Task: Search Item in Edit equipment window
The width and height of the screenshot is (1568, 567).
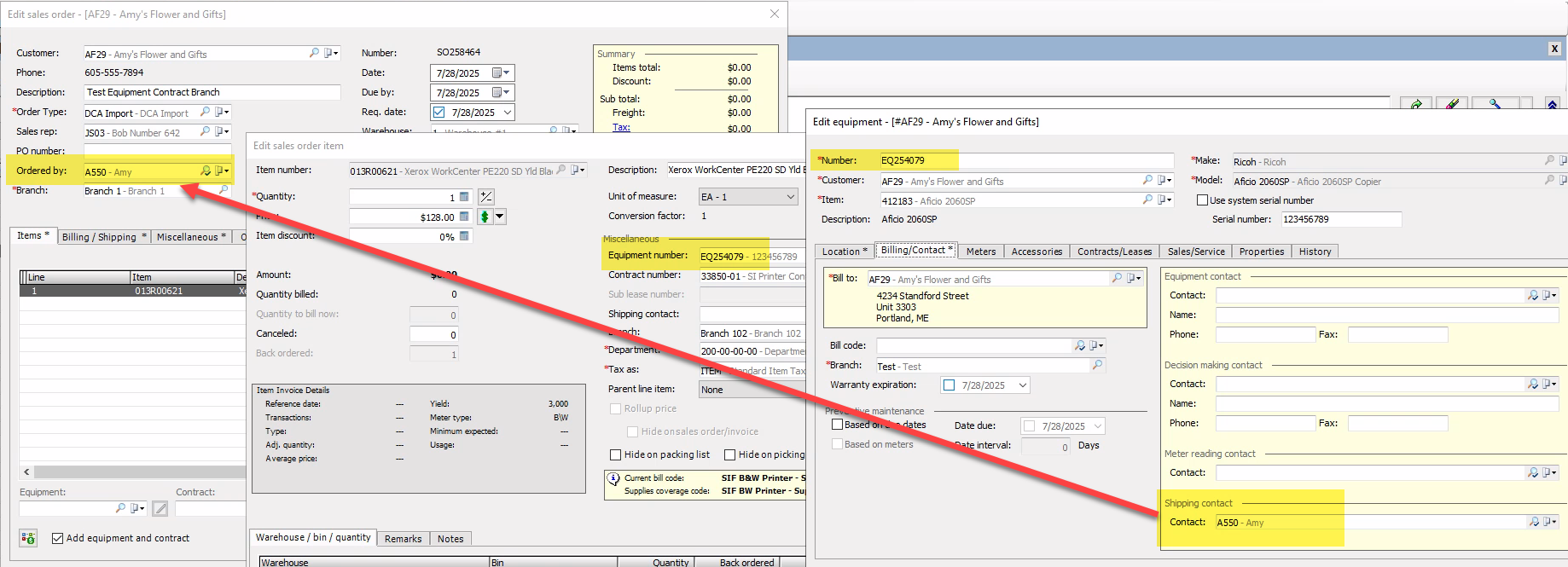Action: [1148, 200]
